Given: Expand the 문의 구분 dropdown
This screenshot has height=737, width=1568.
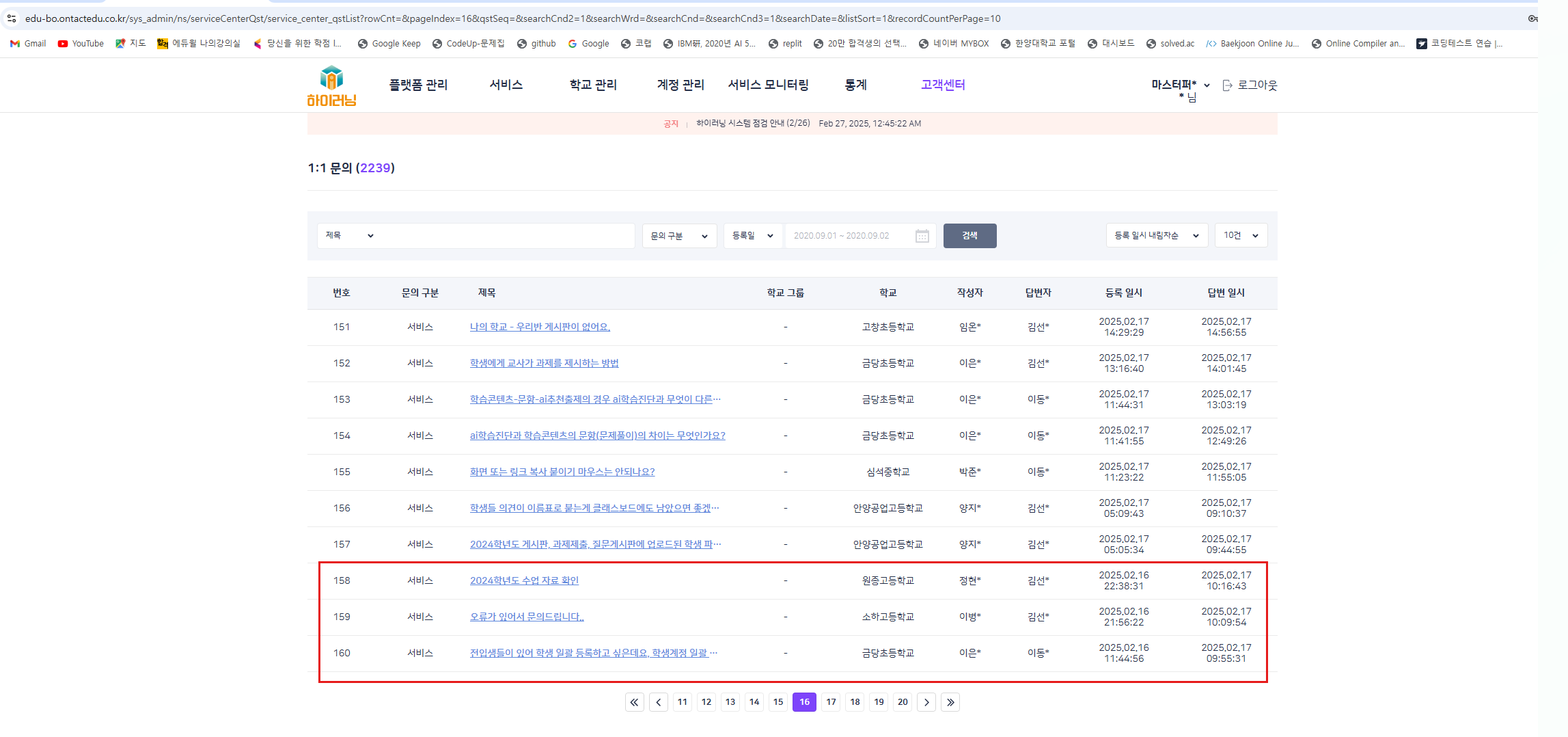Looking at the screenshot, I should pyautogui.click(x=679, y=236).
